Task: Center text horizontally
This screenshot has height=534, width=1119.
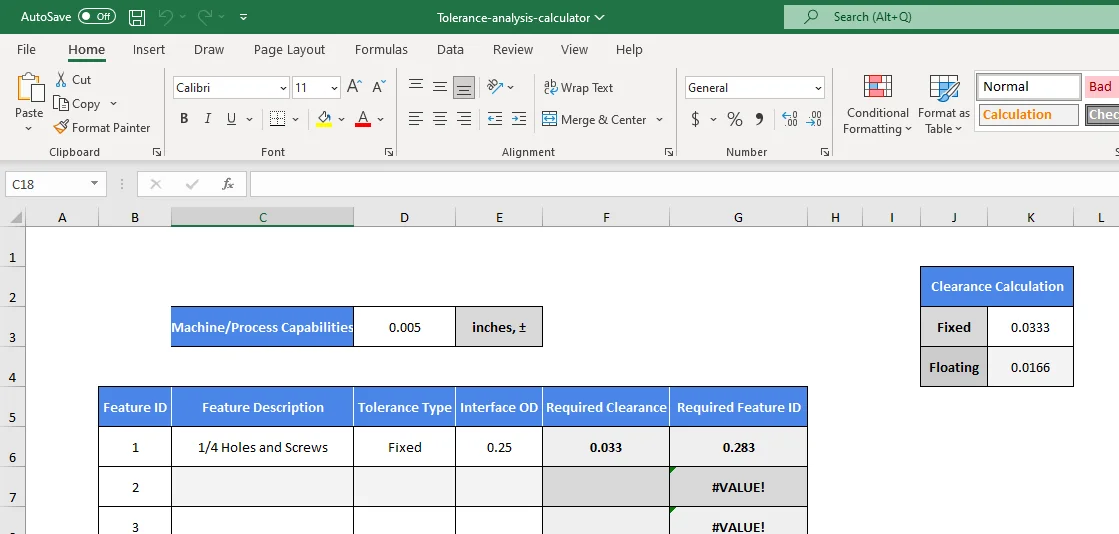Action: (440, 119)
